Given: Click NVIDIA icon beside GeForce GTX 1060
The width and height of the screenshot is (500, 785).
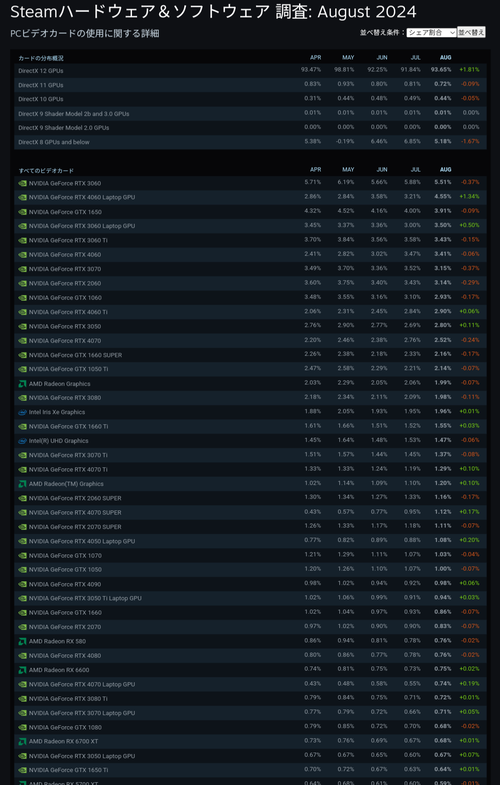Looking at the screenshot, I should (x=23, y=298).
